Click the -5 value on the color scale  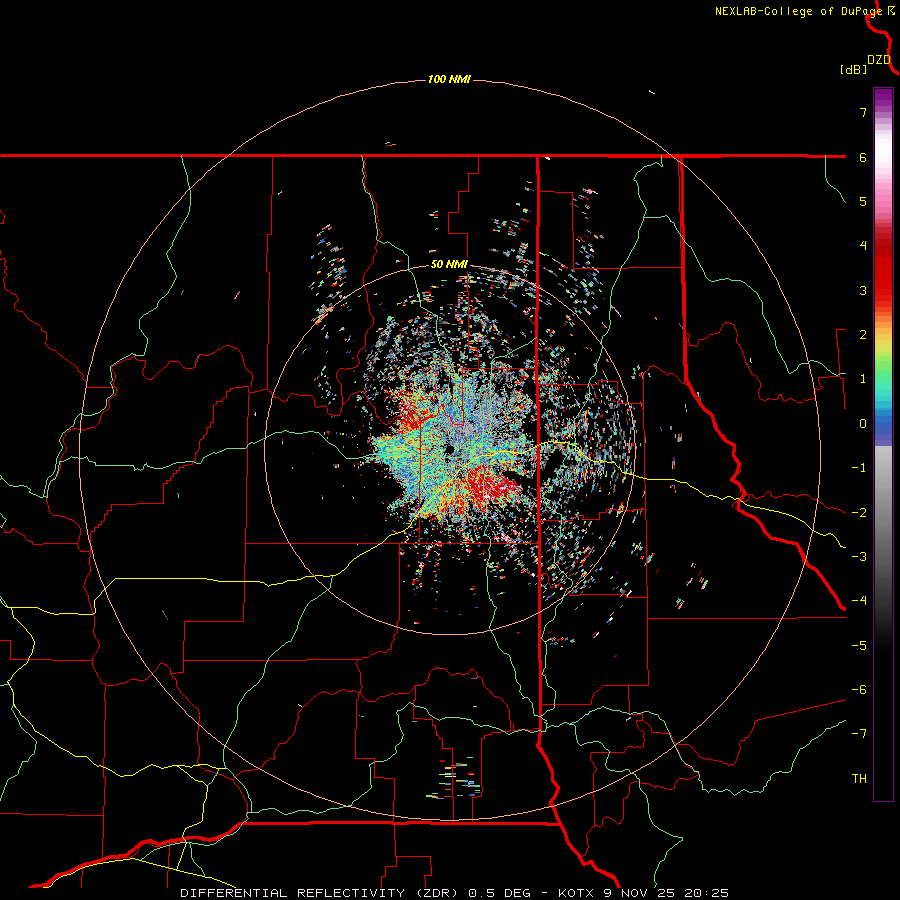pos(859,646)
